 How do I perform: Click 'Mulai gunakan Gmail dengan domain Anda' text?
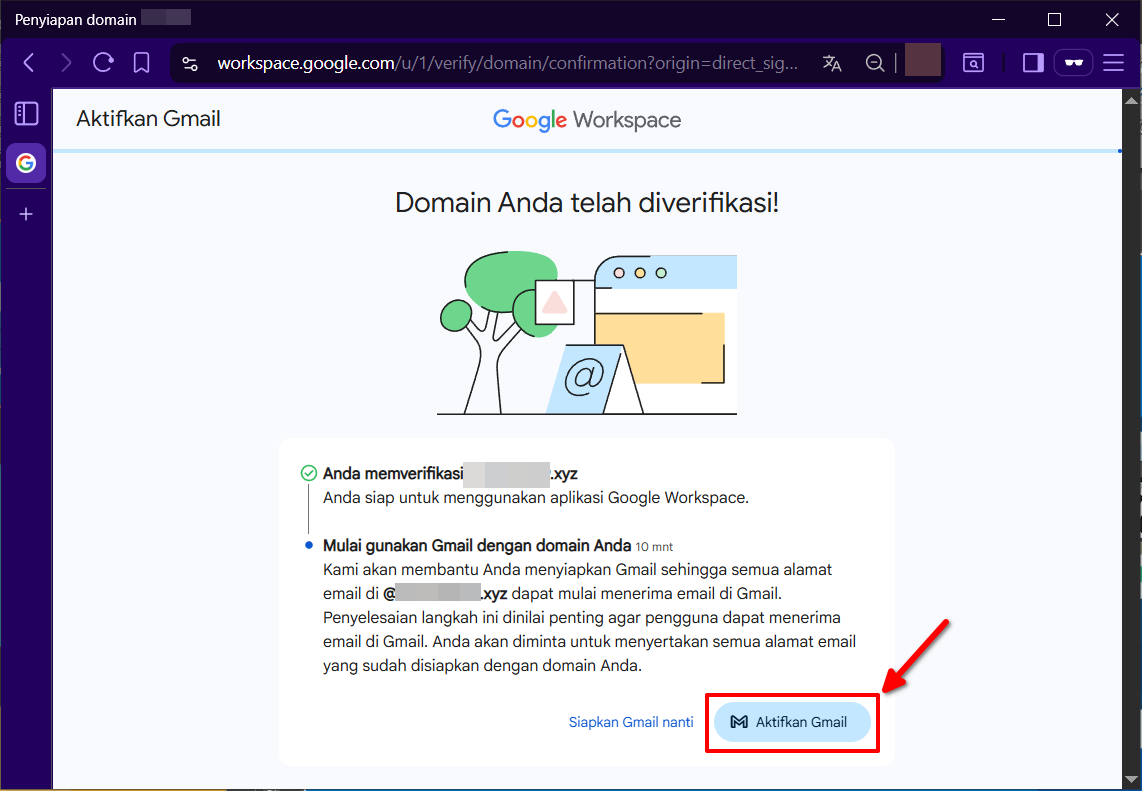(477, 546)
